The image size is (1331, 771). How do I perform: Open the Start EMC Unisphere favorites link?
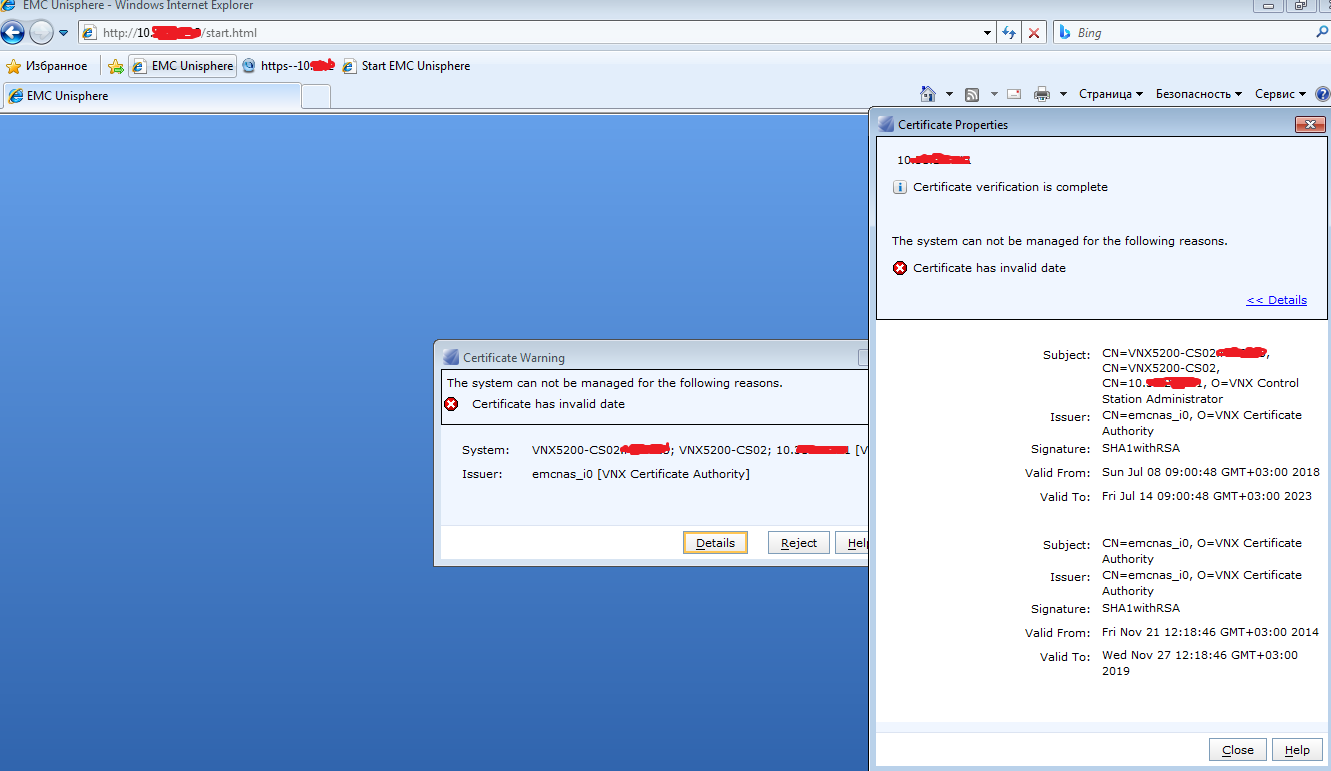click(x=406, y=66)
